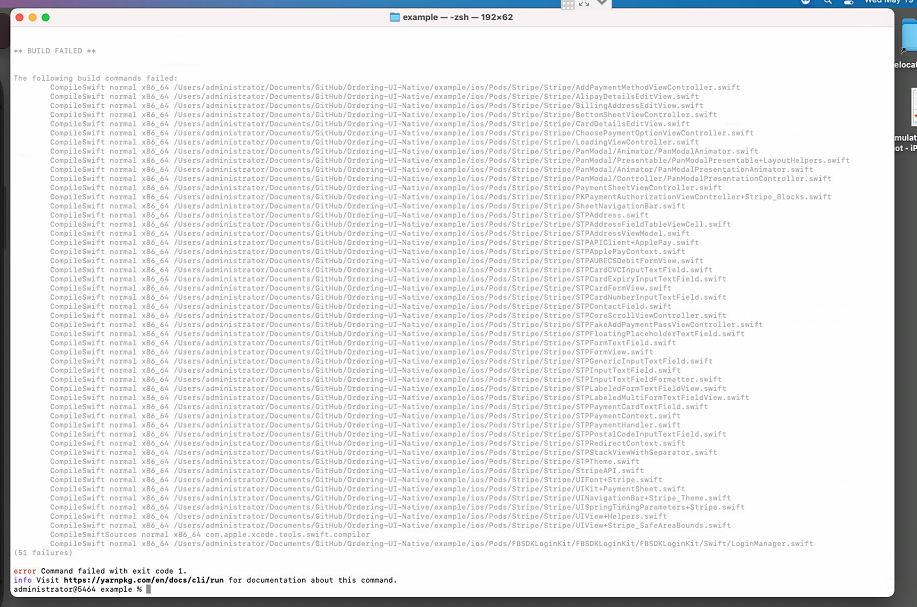Click the blue 'info' label
917x607 pixels.
coord(22,580)
